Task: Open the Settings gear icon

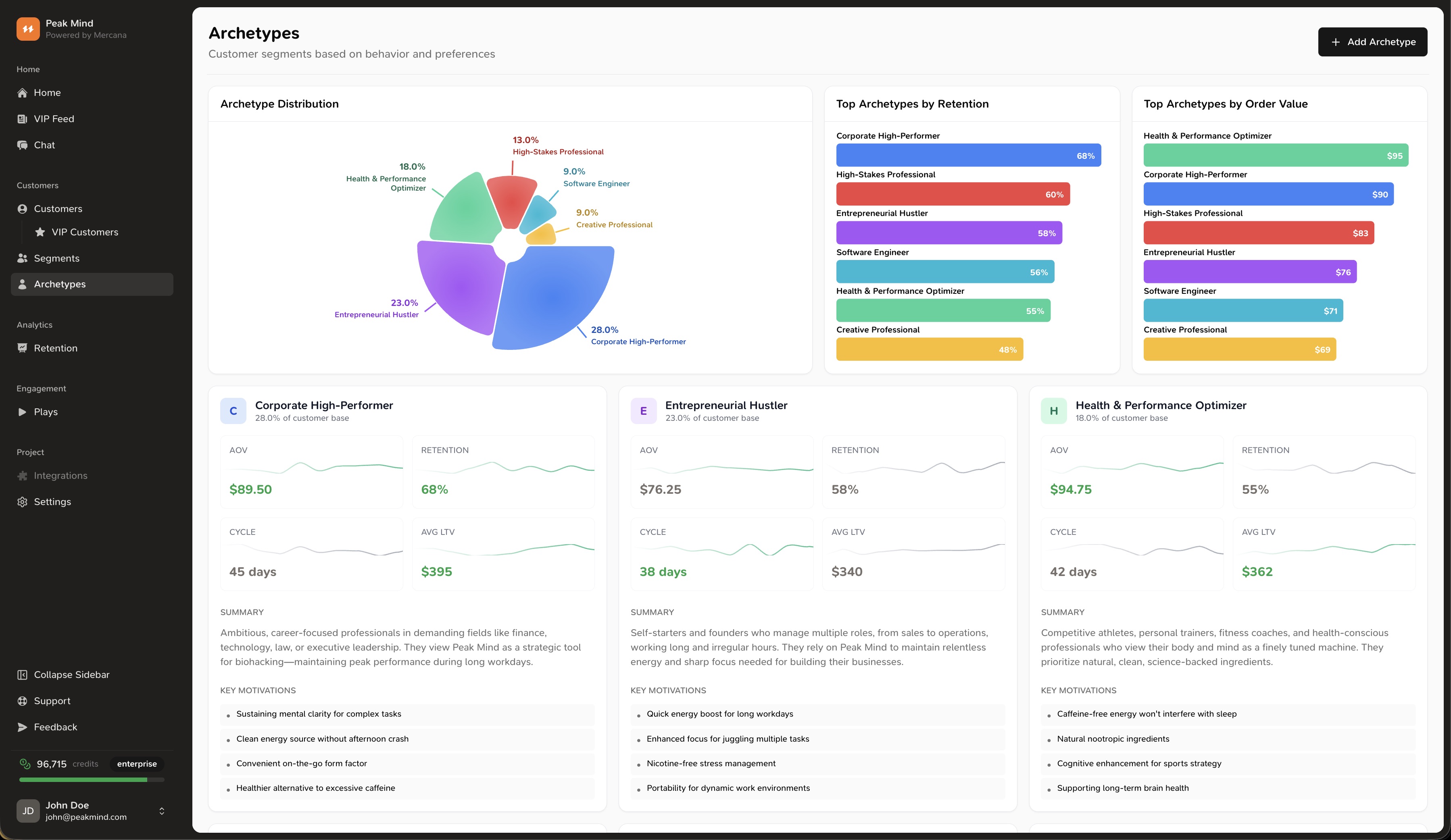Action: point(23,502)
